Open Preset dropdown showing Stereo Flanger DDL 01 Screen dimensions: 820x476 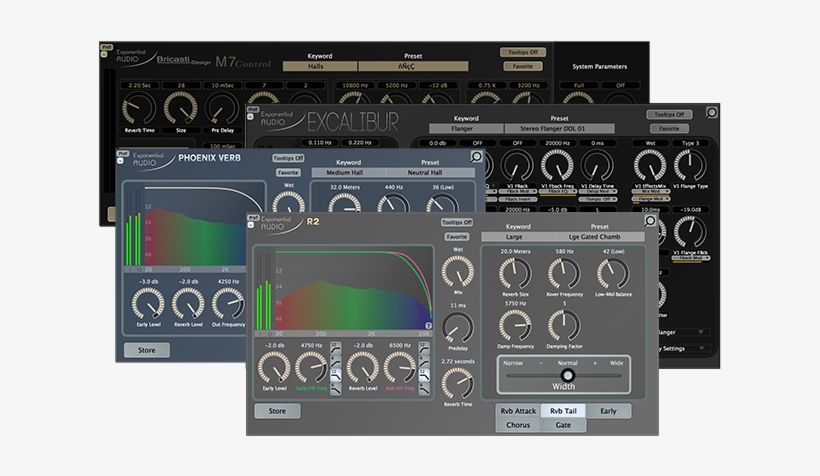point(559,128)
